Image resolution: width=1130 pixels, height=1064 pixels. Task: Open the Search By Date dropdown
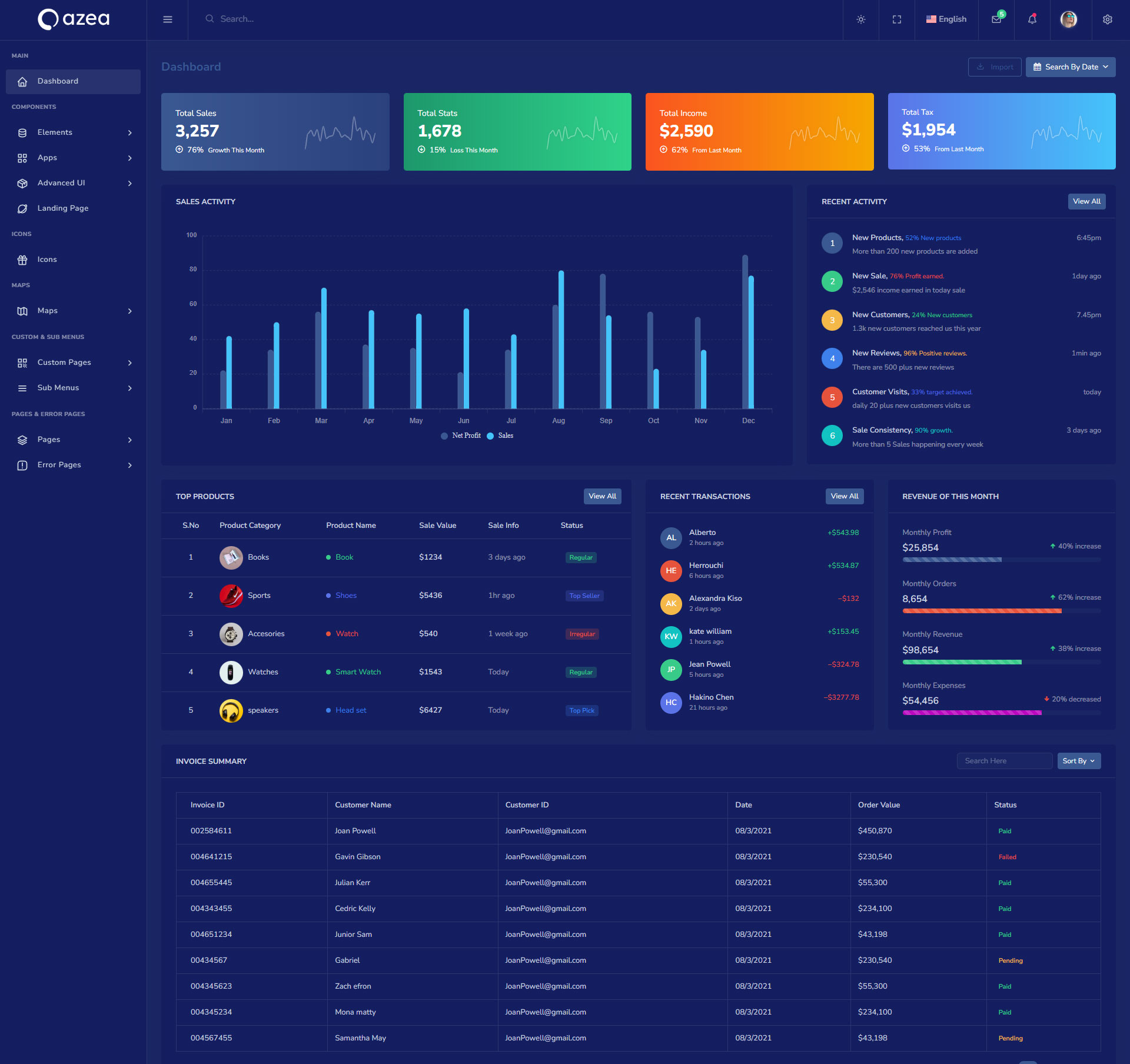(1070, 67)
